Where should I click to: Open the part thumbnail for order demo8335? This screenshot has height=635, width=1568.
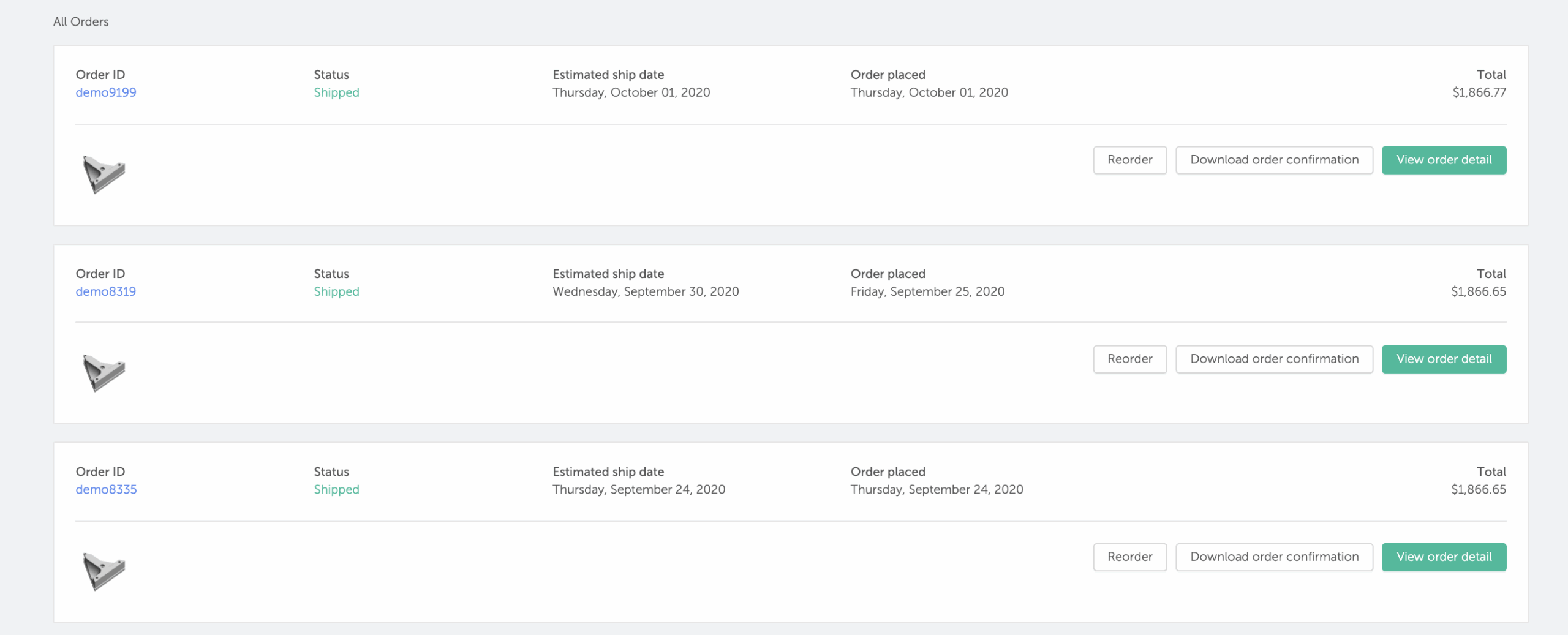(104, 571)
